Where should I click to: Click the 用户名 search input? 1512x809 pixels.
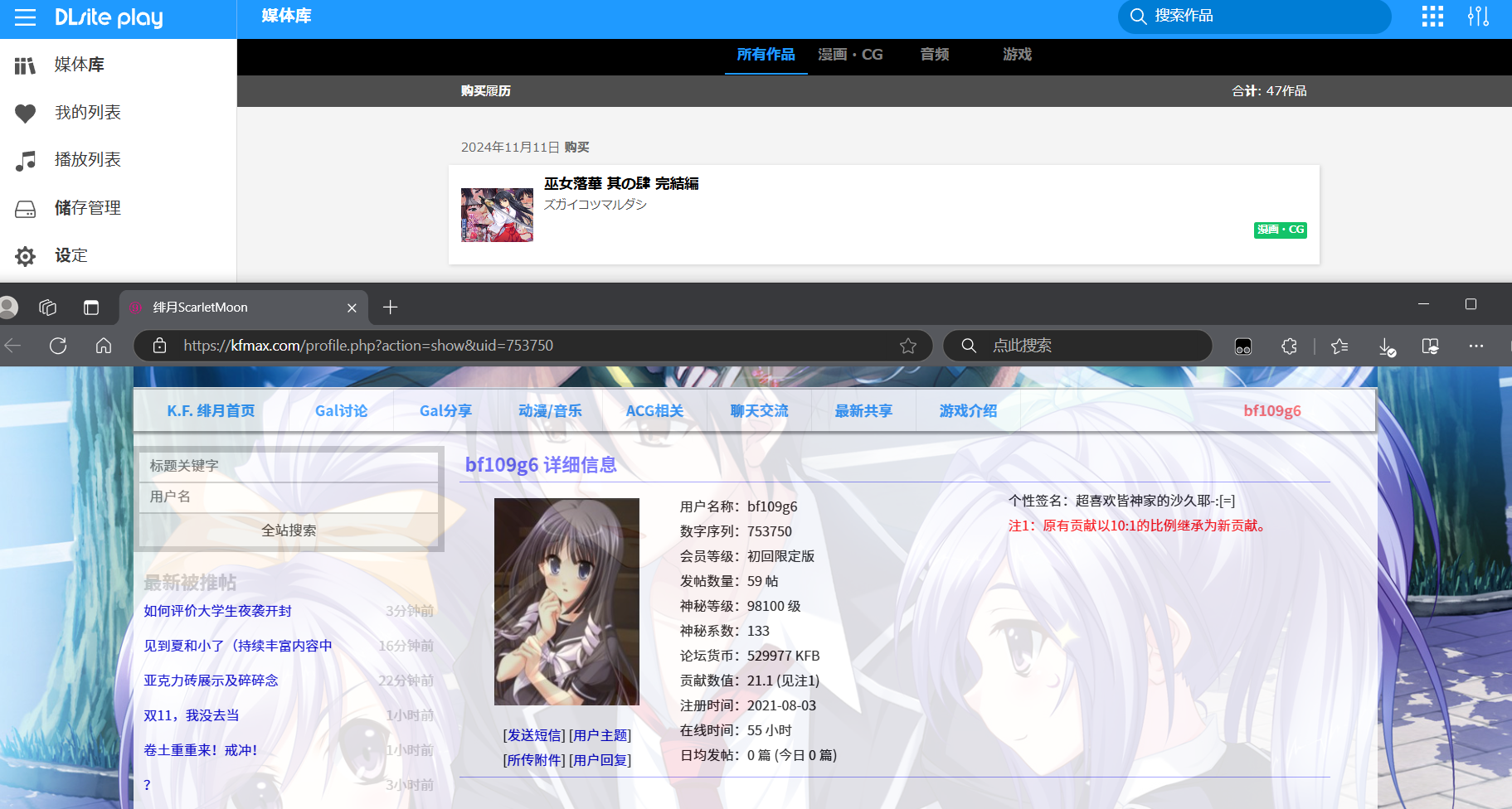(x=289, y=497)
